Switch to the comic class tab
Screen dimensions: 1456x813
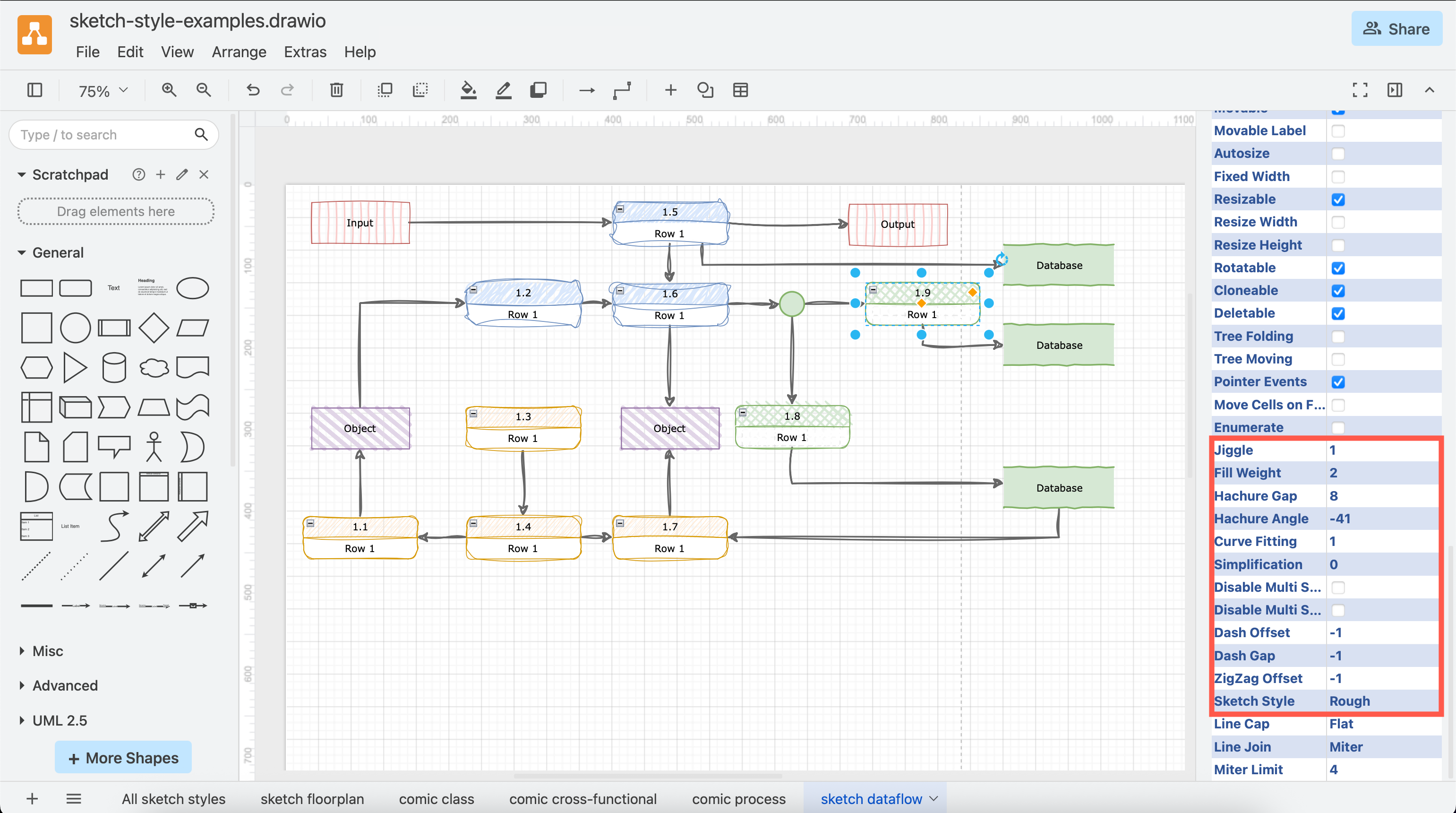pos(437,799)
